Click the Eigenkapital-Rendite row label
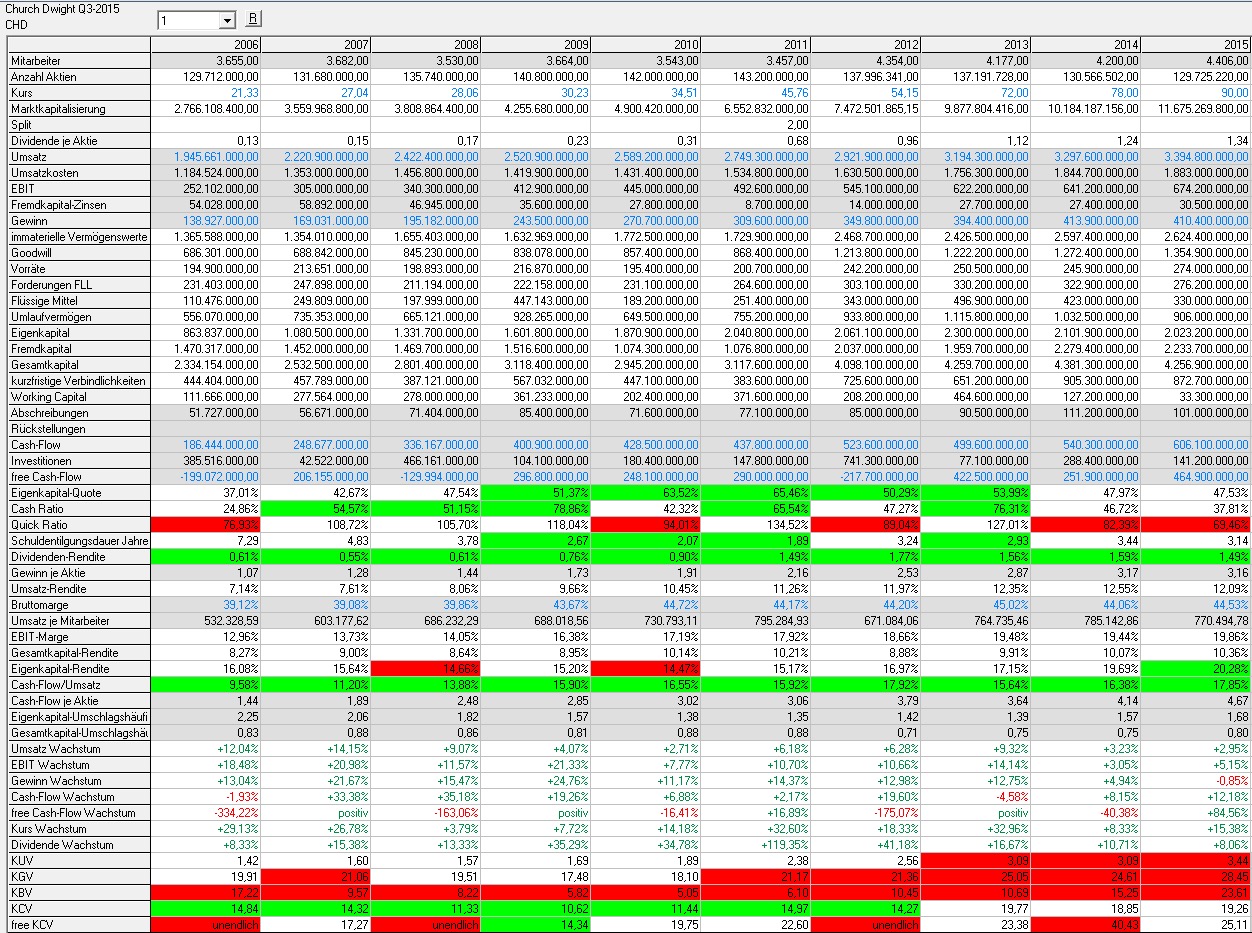 79,669
